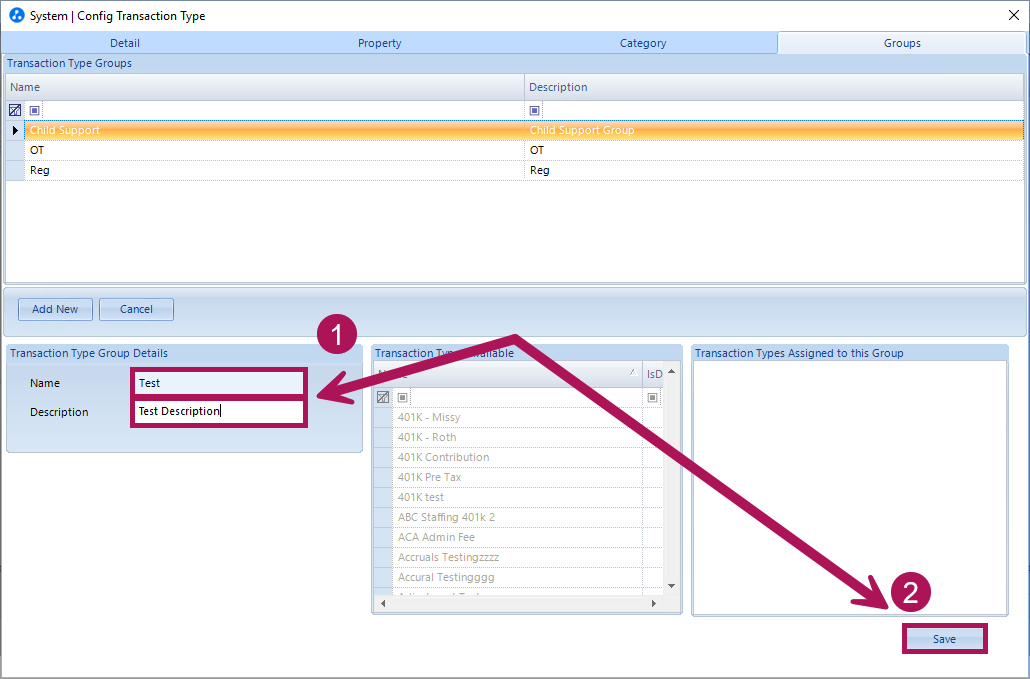Click the filter editor icon in groups grid
Screen dimensions: 1030x679
point(15,110)
